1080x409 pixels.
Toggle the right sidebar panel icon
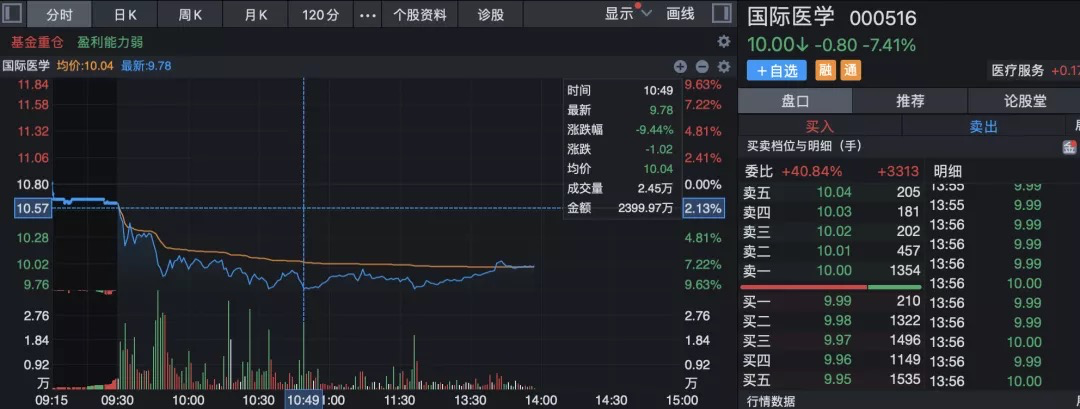click(720, 14)
